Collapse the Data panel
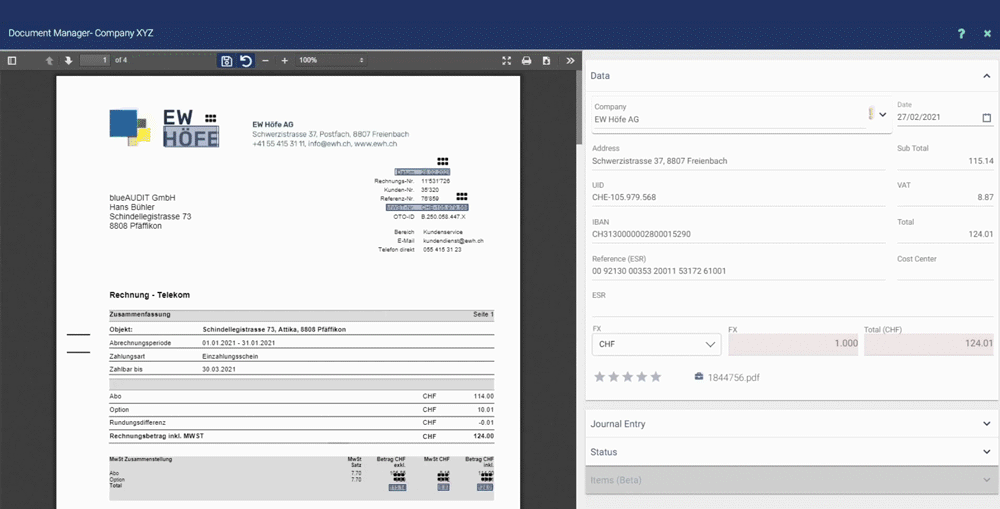Screen dimensions: 1000x509 986,76
